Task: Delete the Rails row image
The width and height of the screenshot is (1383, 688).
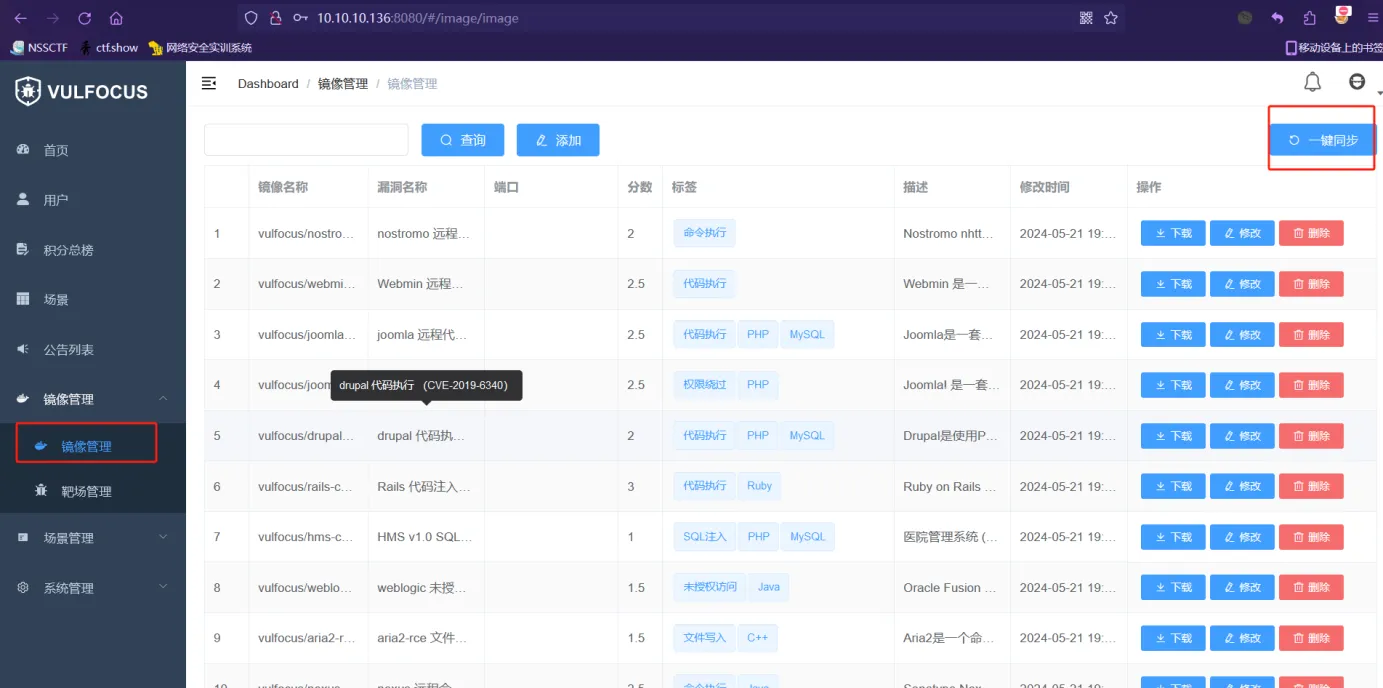Action: (1311, 486)
